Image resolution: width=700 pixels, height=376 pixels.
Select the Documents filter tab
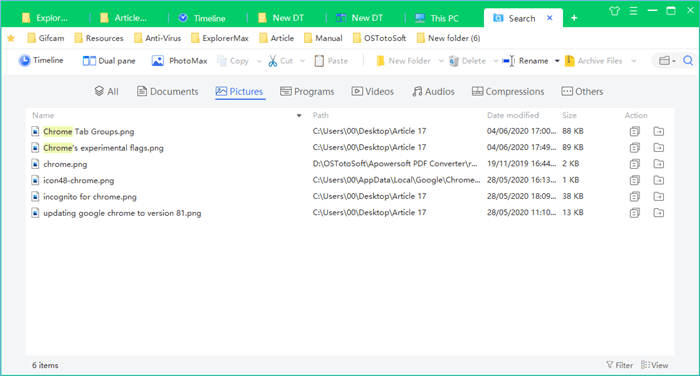point(167,92)
